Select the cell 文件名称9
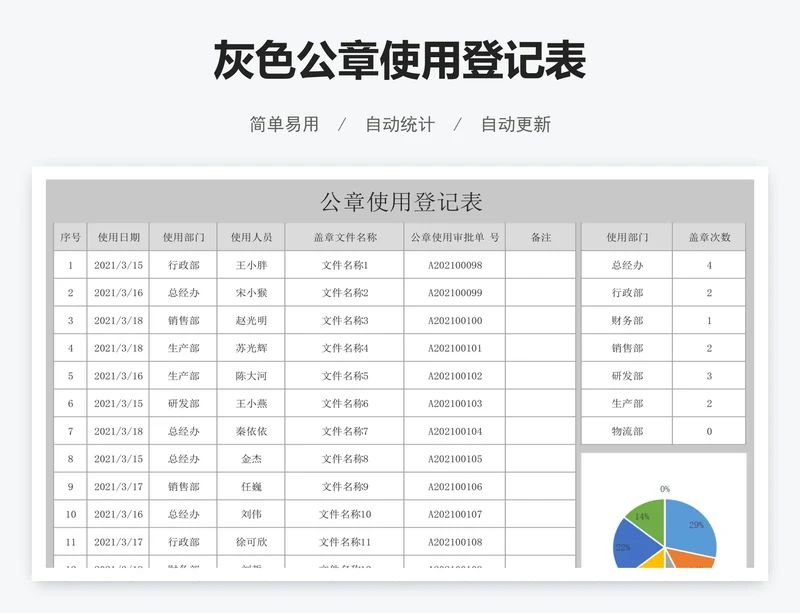Image resolution: width=800 pixels, height=613 pixels. click(345, 486)
